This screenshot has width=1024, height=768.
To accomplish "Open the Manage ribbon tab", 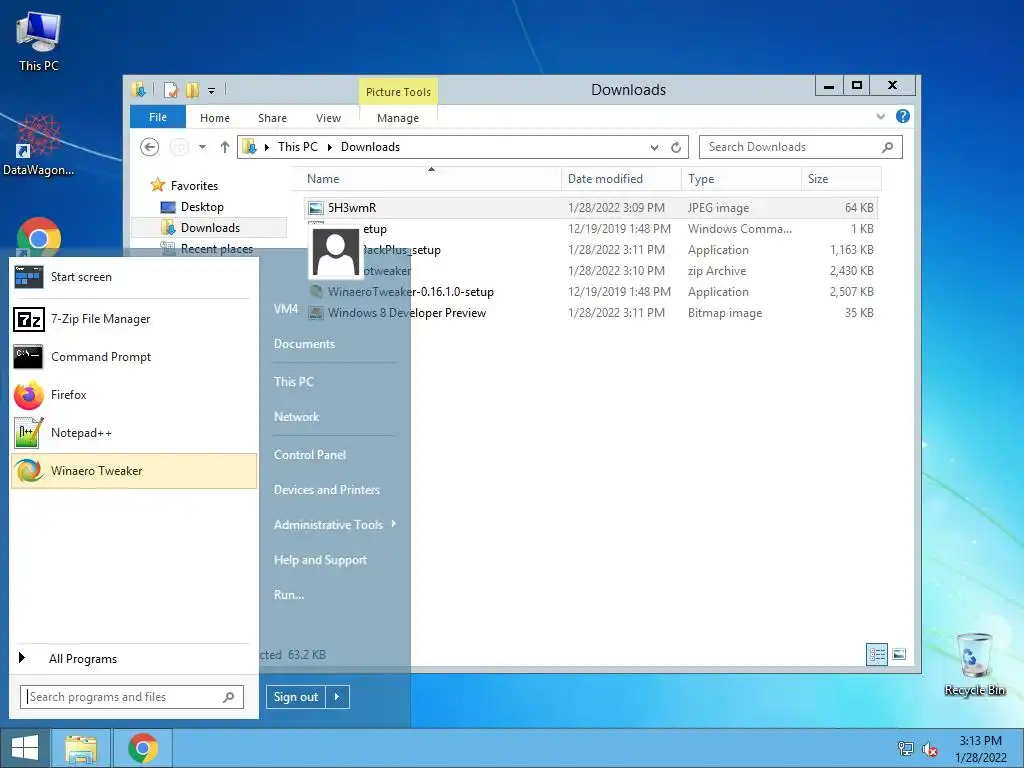I will pyautogui.click(x=398, y=118).
